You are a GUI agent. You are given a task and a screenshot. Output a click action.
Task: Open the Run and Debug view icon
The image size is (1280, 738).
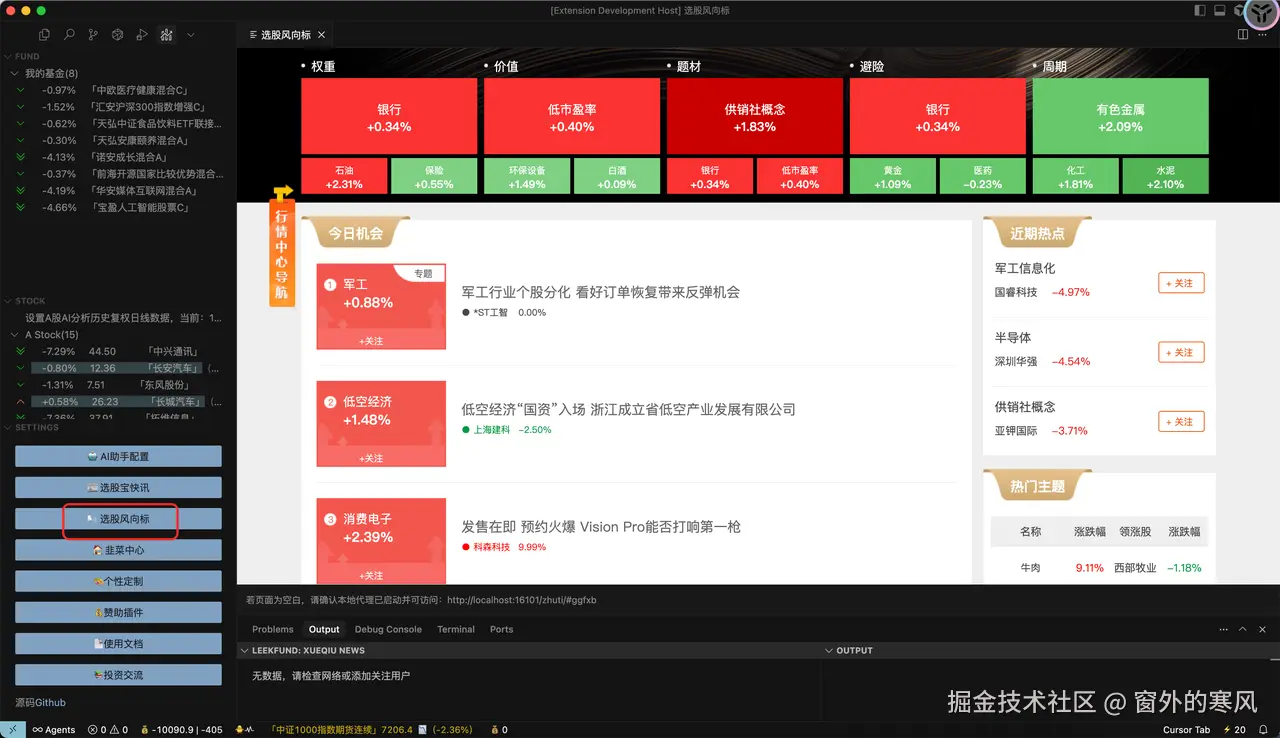144,33
